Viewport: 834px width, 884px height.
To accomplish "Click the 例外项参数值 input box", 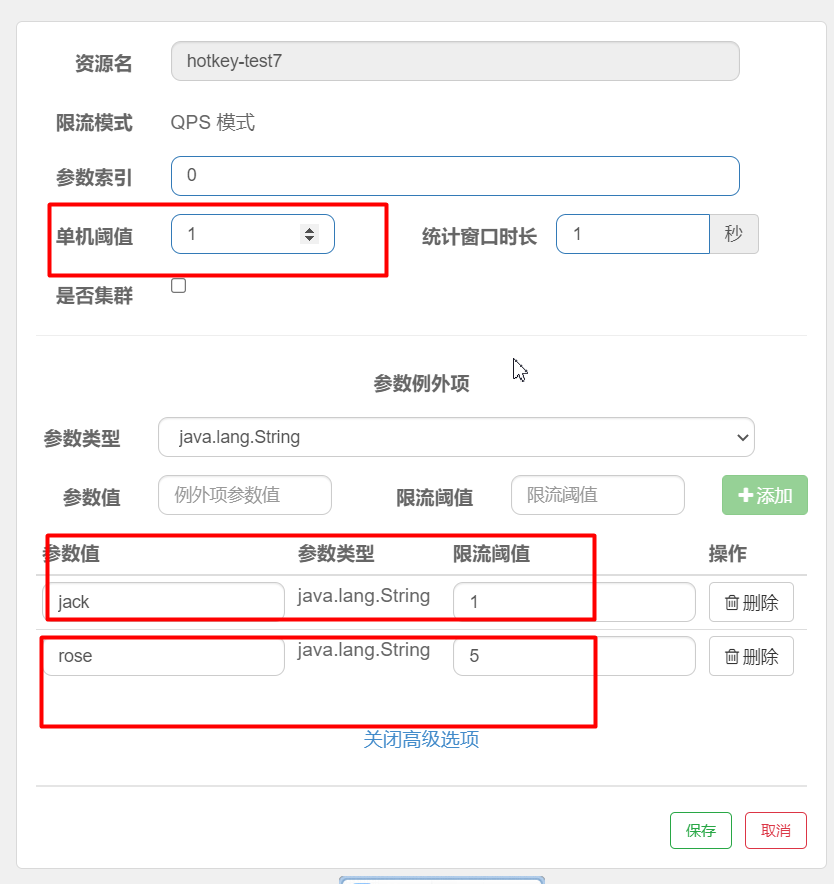I will [245, 495].
